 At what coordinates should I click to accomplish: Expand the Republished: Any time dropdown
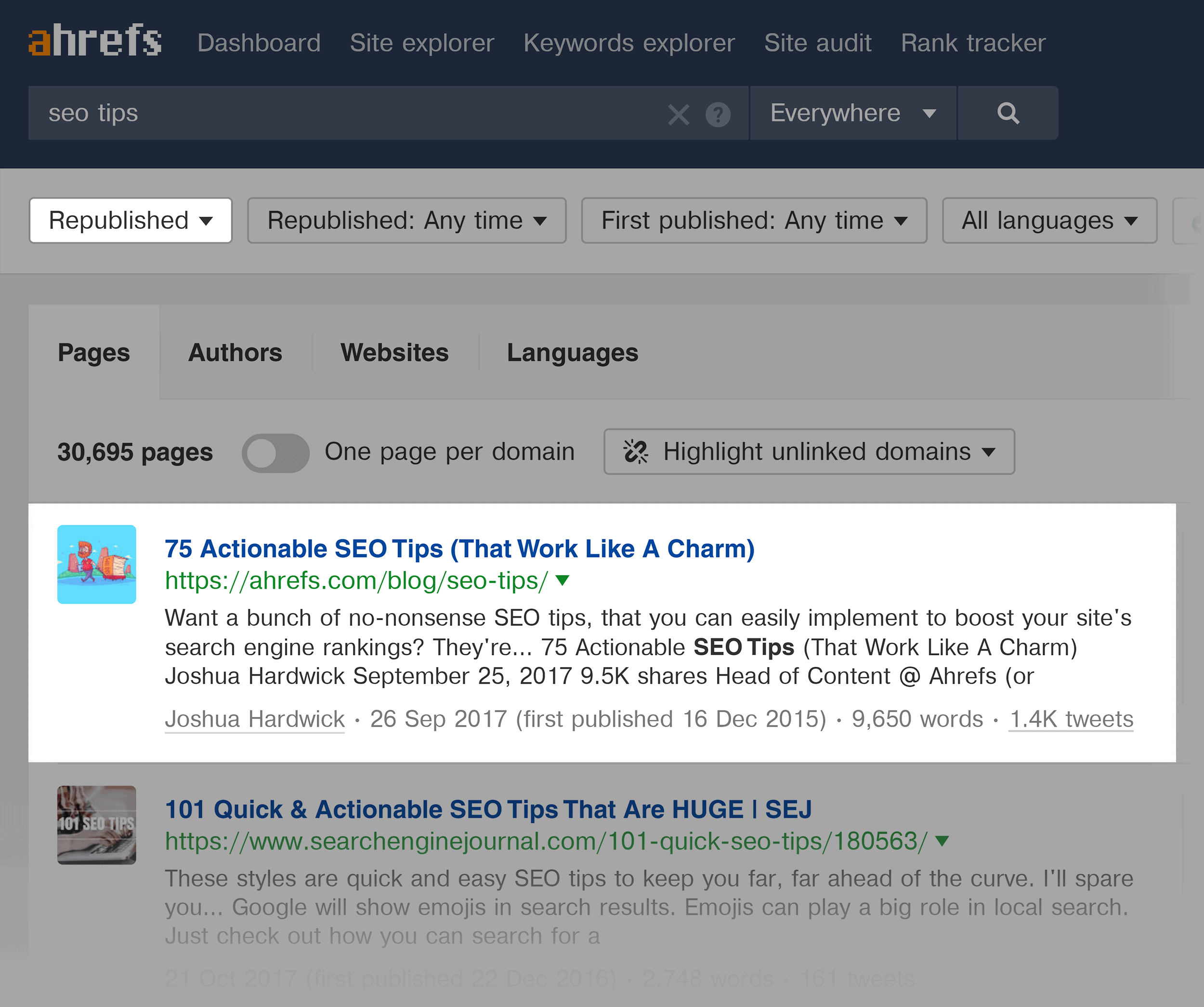coord(406,219)
